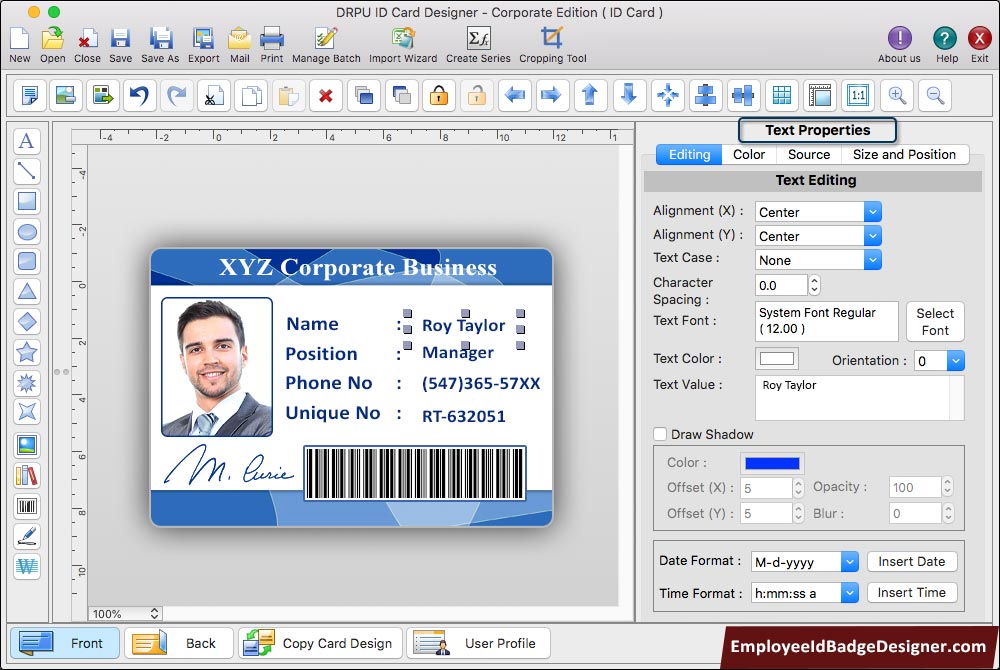This screenshot has width=1000, height=670.
Task: Select the barcode on the ID card
Action: [x=415, y=473]
